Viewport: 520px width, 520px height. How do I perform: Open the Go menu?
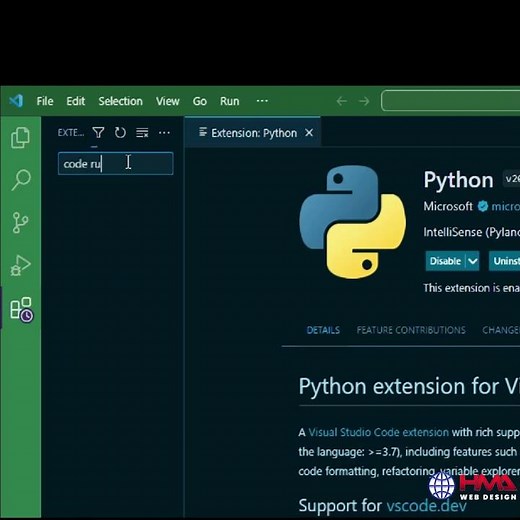pos(200,101)
